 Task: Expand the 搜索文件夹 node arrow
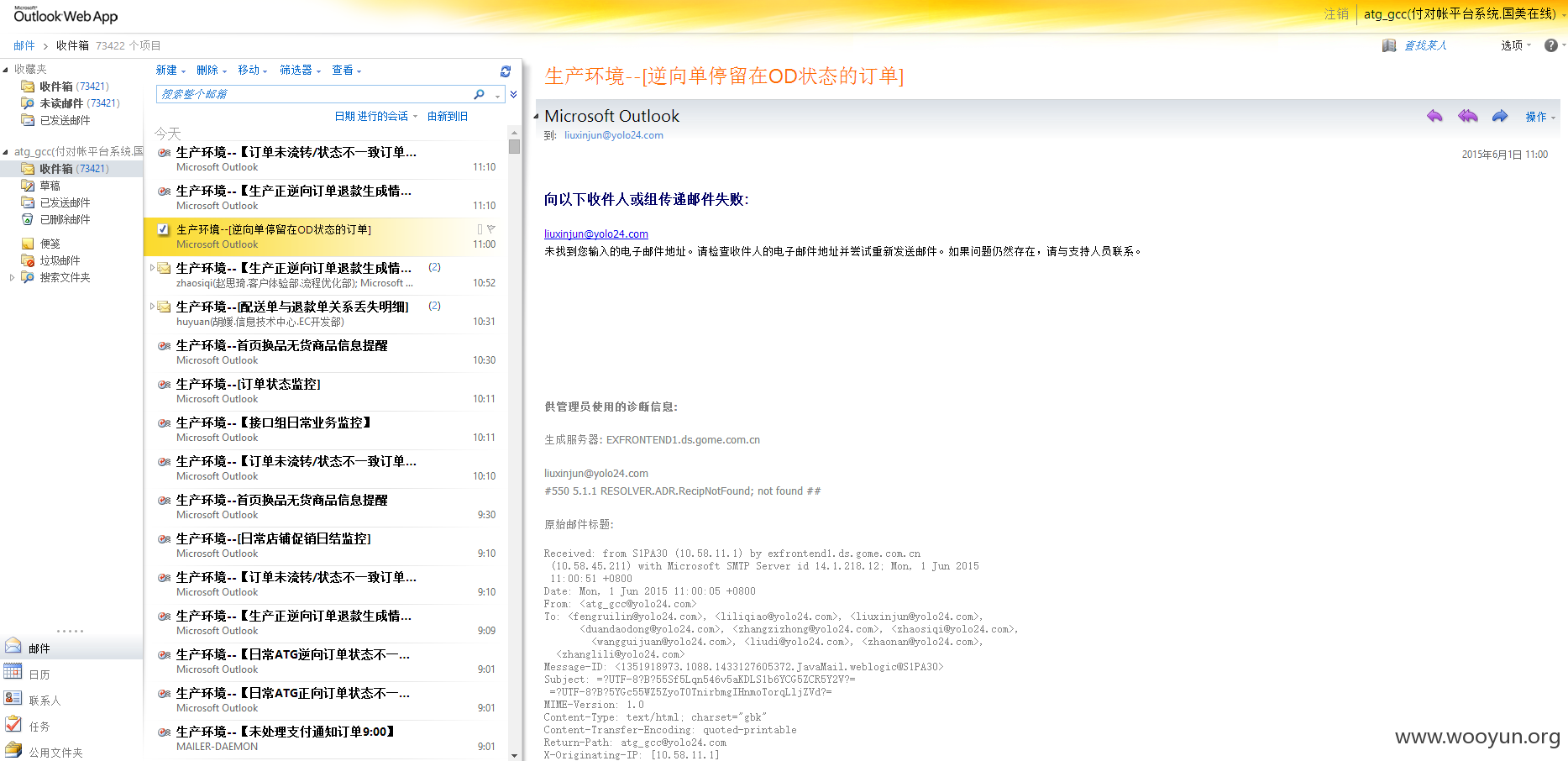12,277
